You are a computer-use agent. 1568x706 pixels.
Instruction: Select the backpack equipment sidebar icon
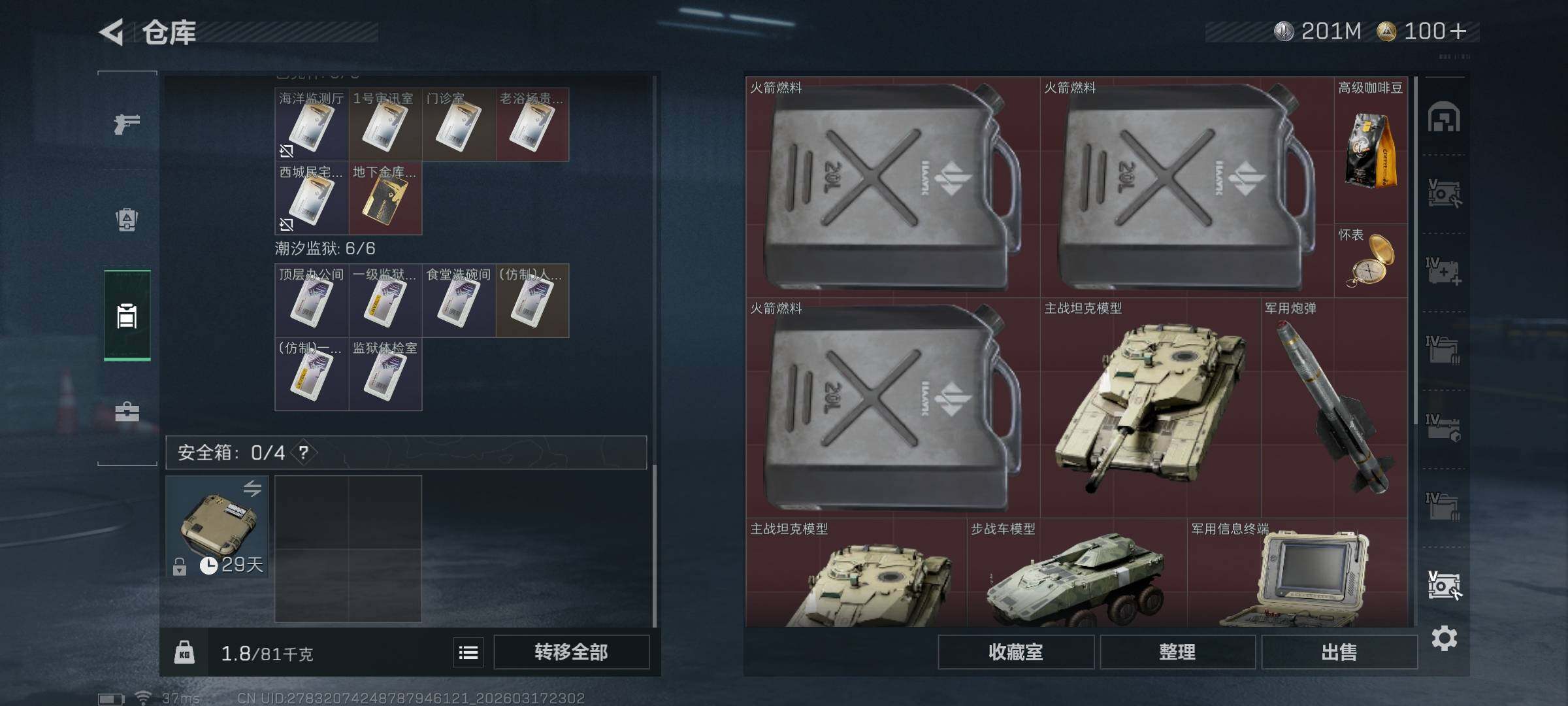[127, 219]
